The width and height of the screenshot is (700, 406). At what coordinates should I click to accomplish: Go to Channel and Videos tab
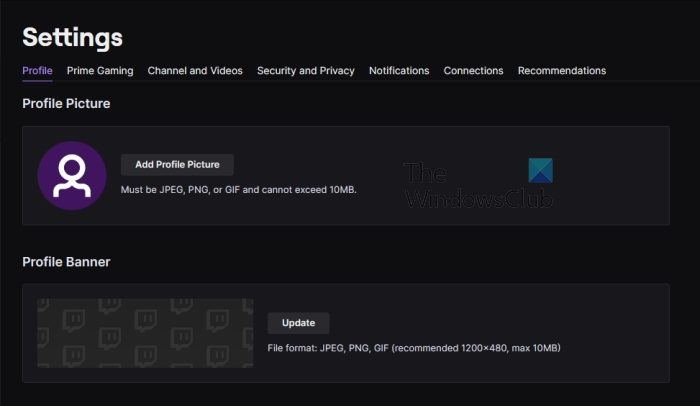(195, 71)
